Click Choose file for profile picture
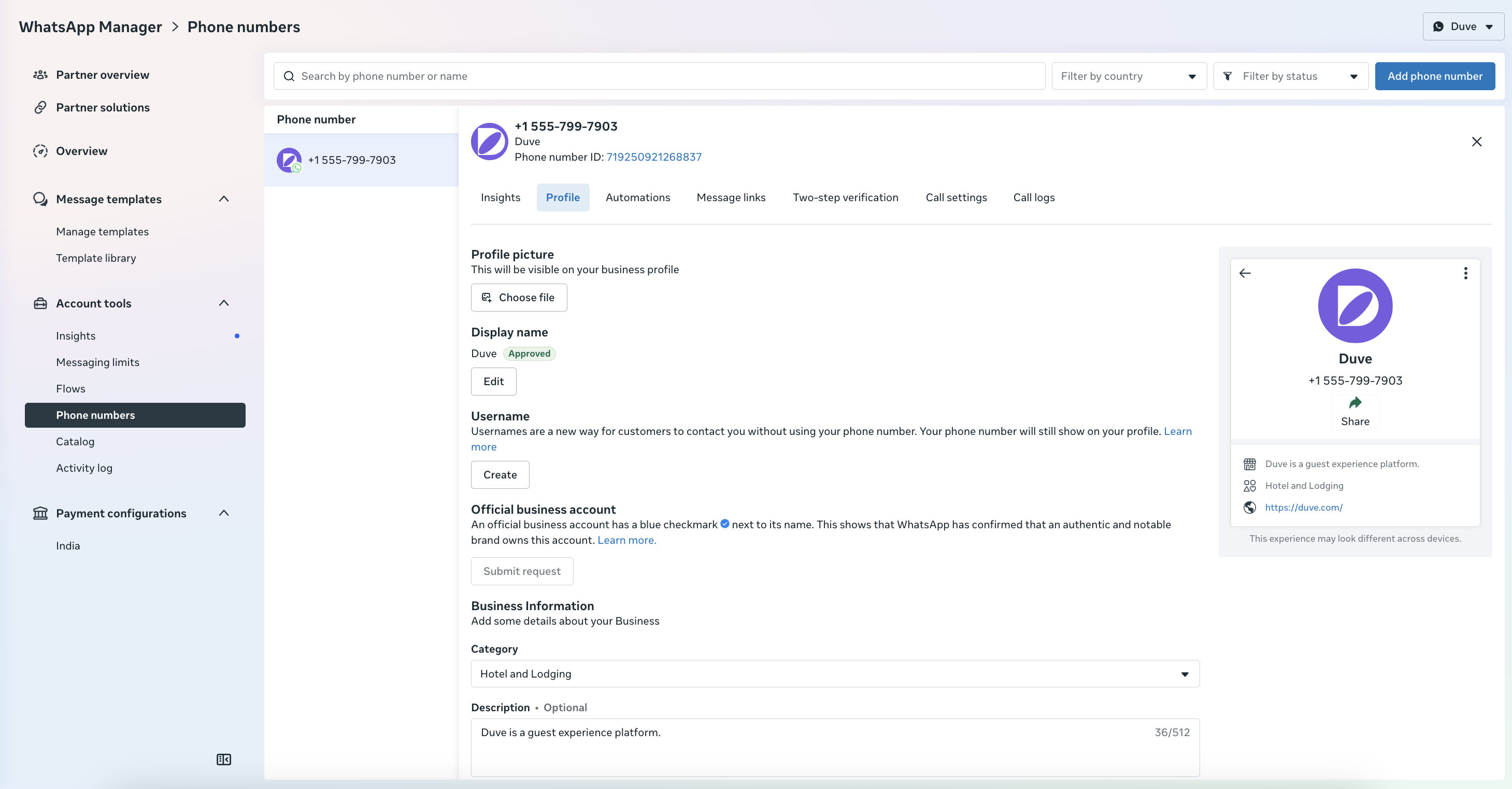This screenshot has width=1512, height=789. (x=519, y=298)
